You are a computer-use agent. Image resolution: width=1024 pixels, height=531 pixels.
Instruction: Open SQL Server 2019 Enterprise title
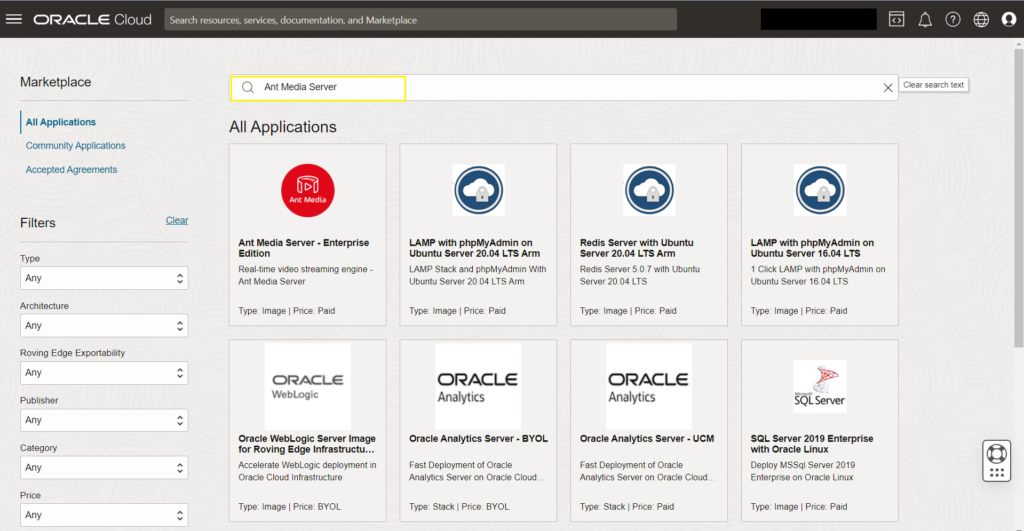812,444
